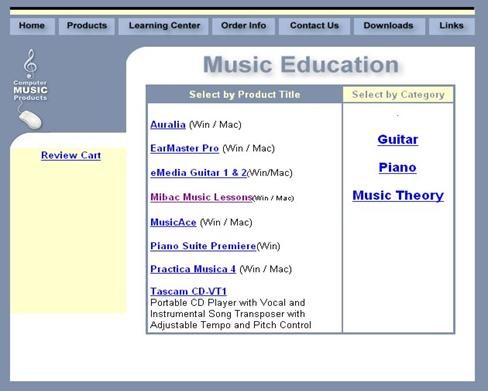This screenshot has height=391, width=488.
Task: Select the EarMaster Pro link
Action: tap(184, 148)
